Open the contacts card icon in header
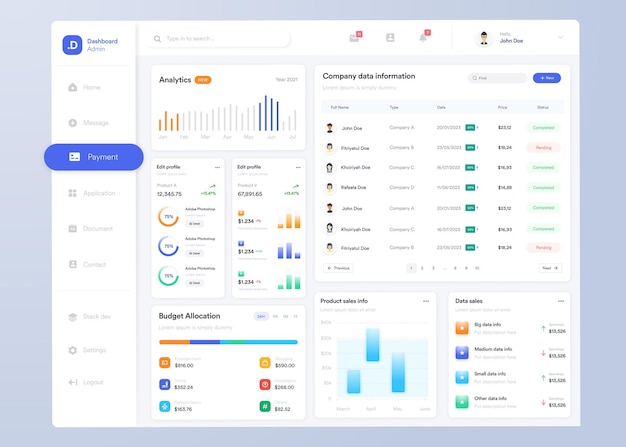 pyautogui.click(x=390, y=38)
